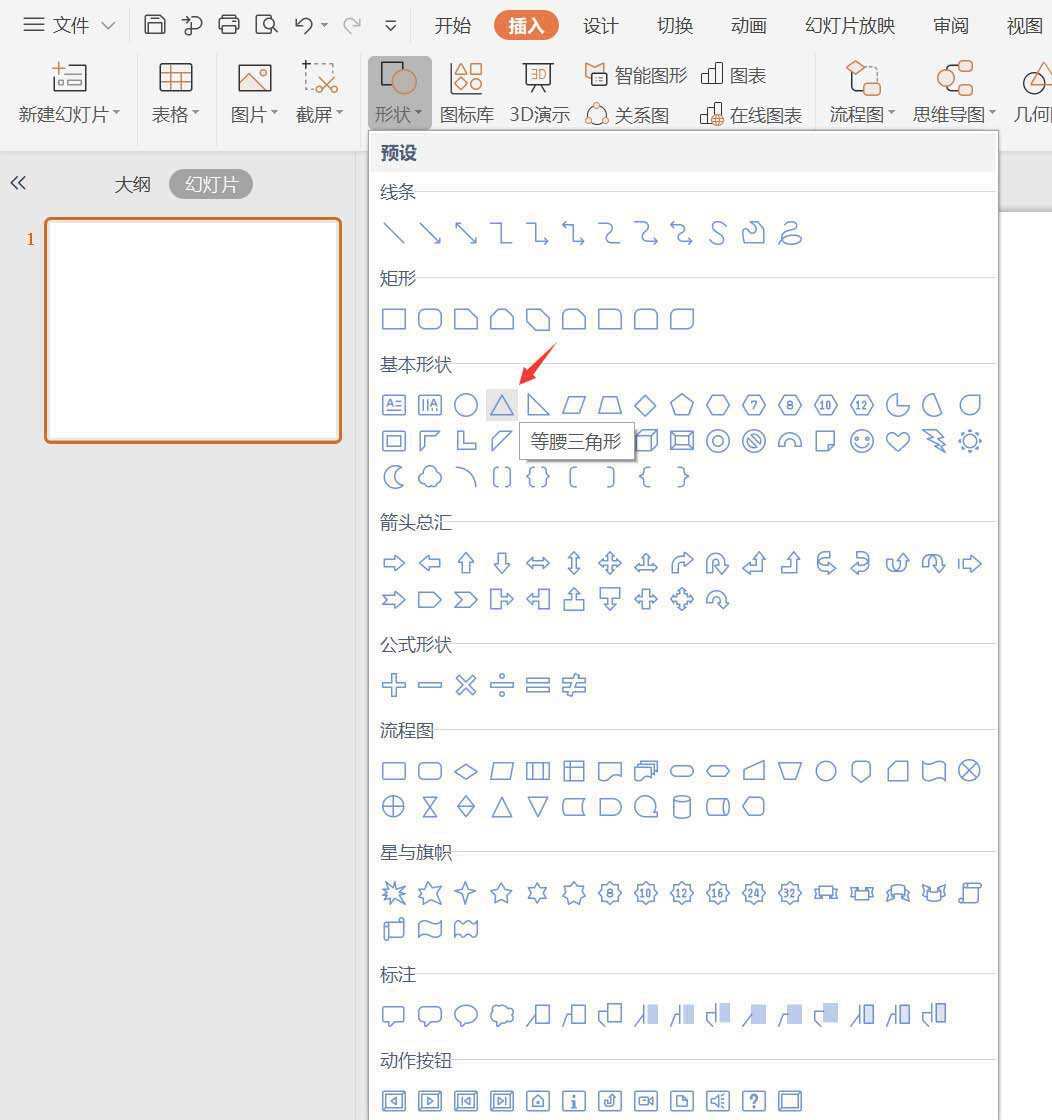Viewport: 1052px width, 1120px height.
Task: Select the cube basic shape
Action: (645, 441)
